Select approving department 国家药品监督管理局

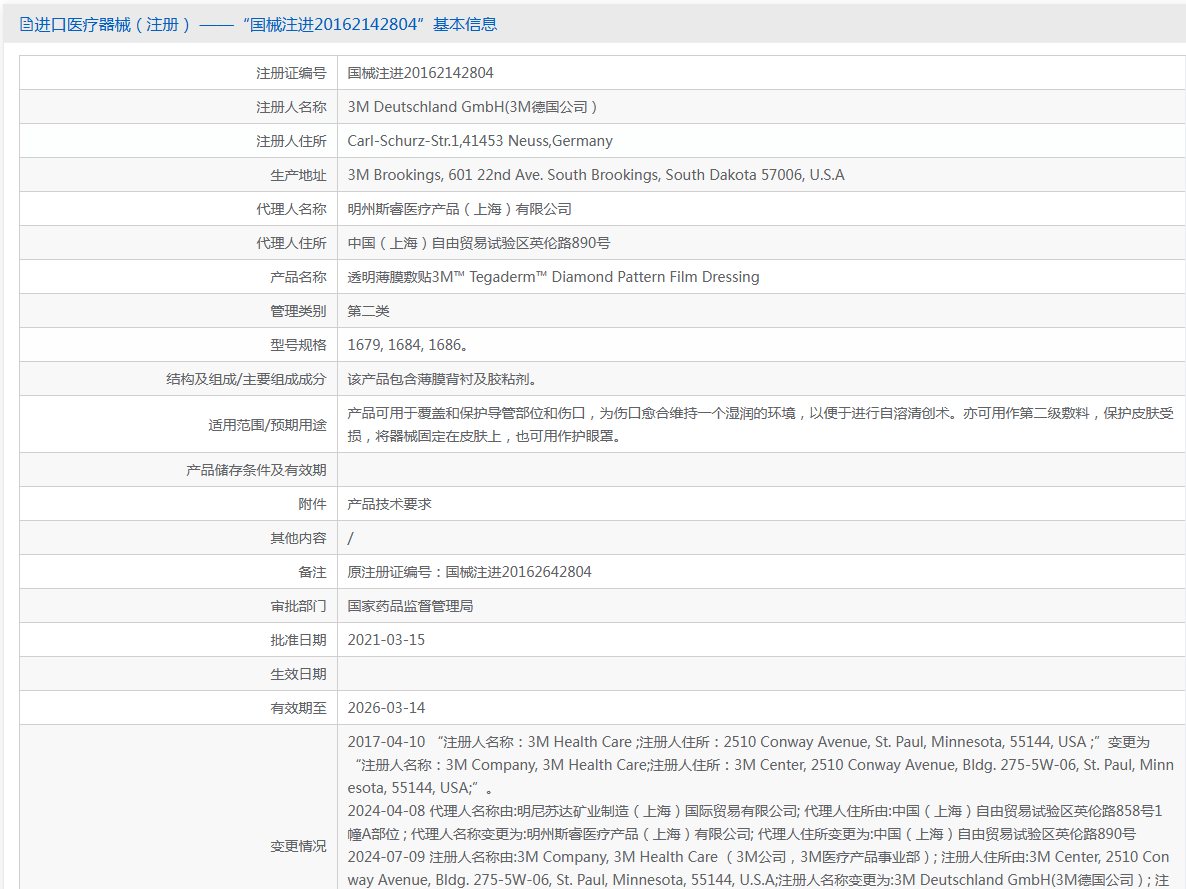pos(410,607)
